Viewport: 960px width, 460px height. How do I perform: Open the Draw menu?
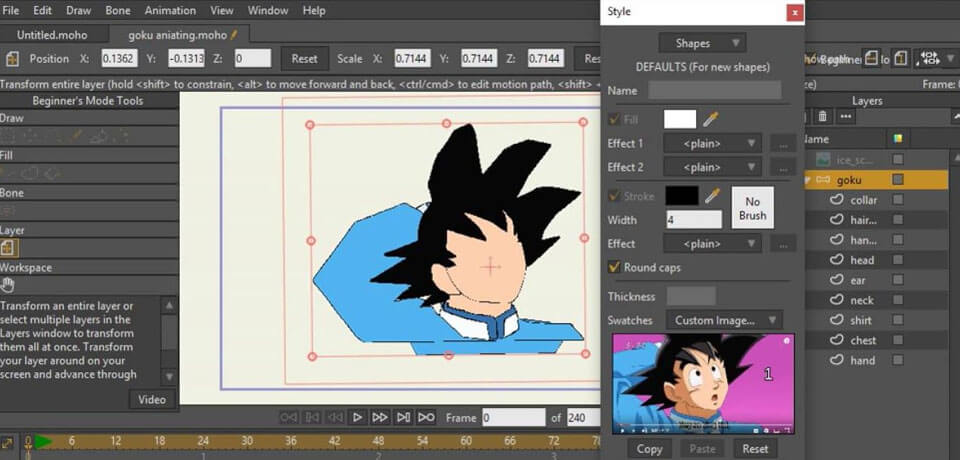78,10
